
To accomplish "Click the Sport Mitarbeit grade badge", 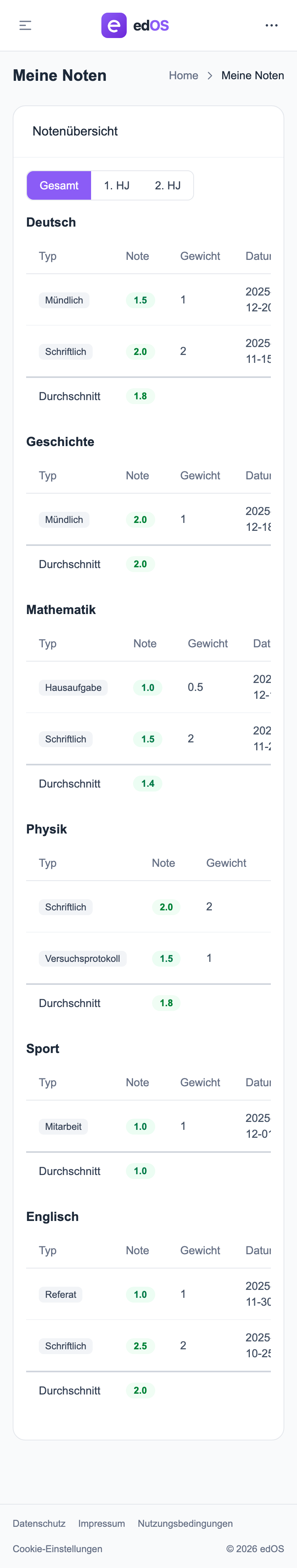I will [140, 1126].
